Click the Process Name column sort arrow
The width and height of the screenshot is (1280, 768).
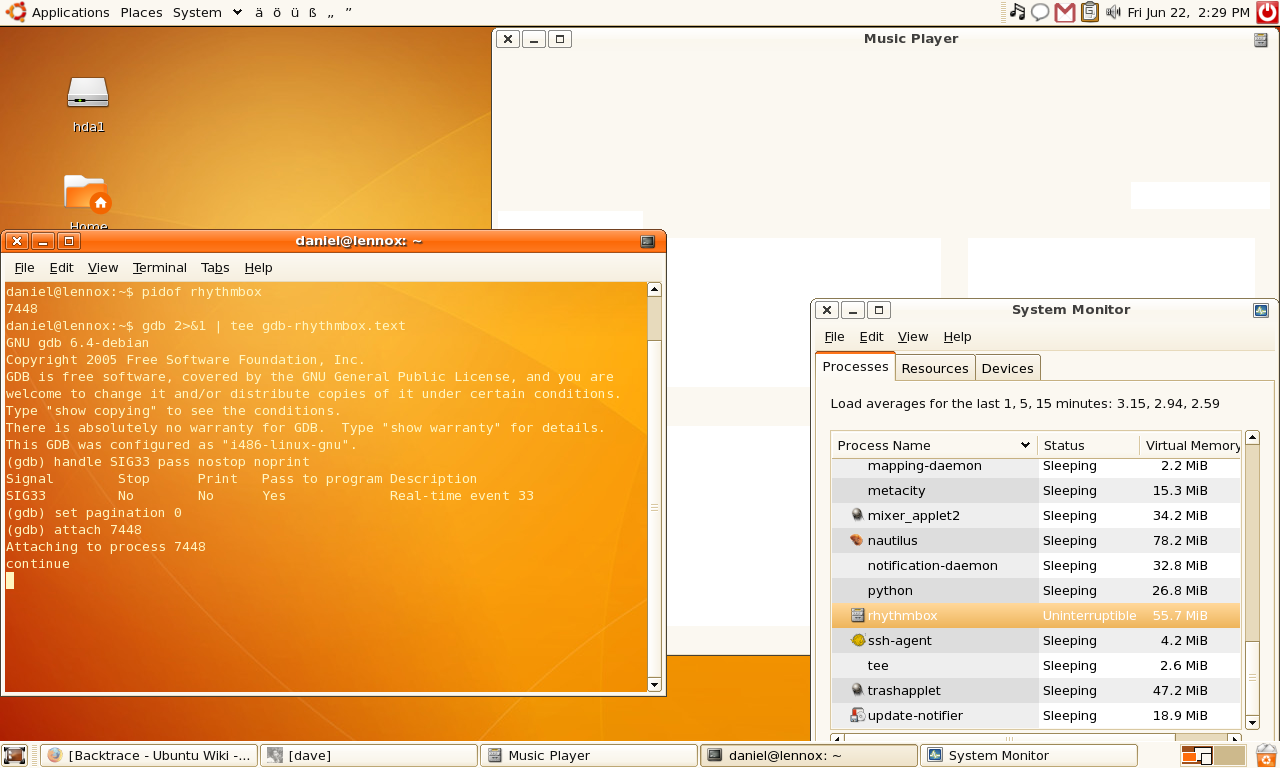1025,445
